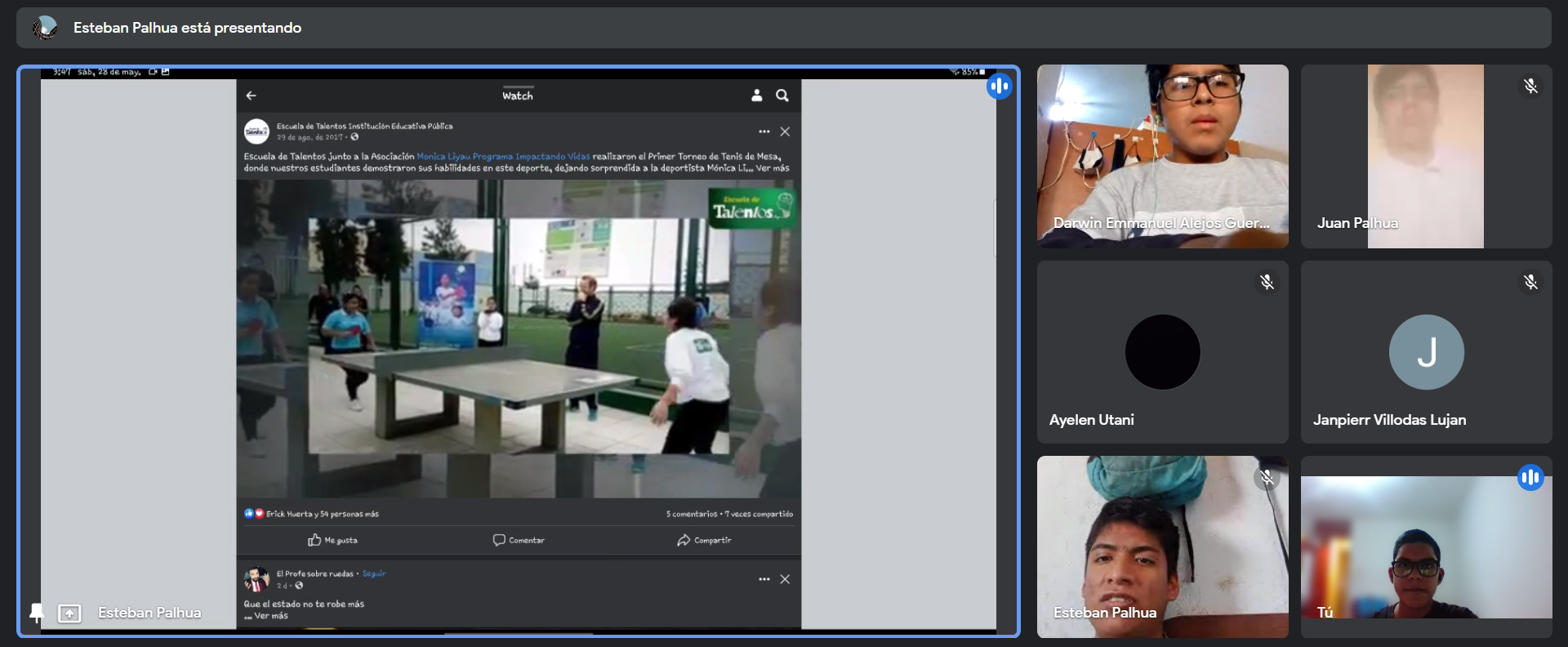Click muted mic on Janpierr Villodas Lujan tile

(x=1530, y=283)
